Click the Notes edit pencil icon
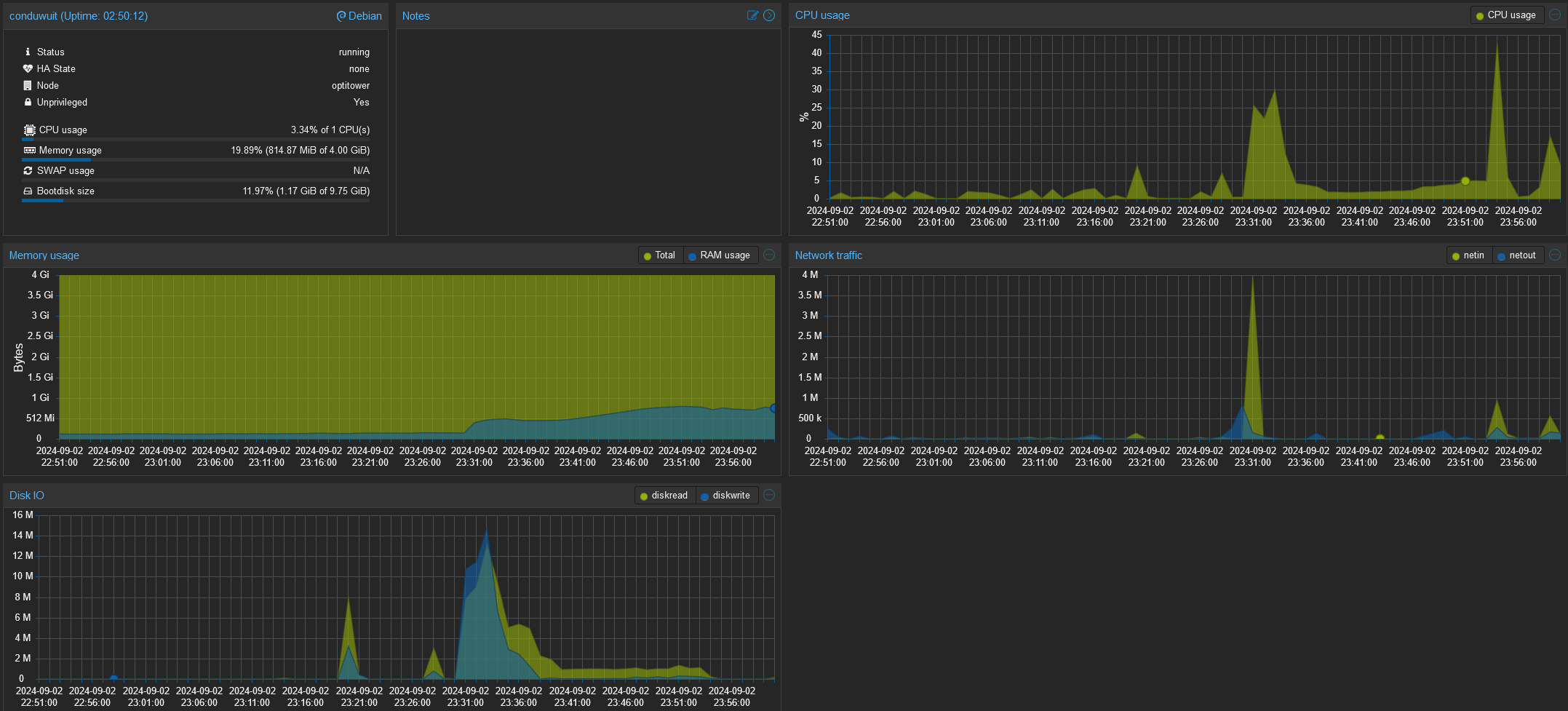This screenshot has height=711, width=1568. tap(752, 15)
